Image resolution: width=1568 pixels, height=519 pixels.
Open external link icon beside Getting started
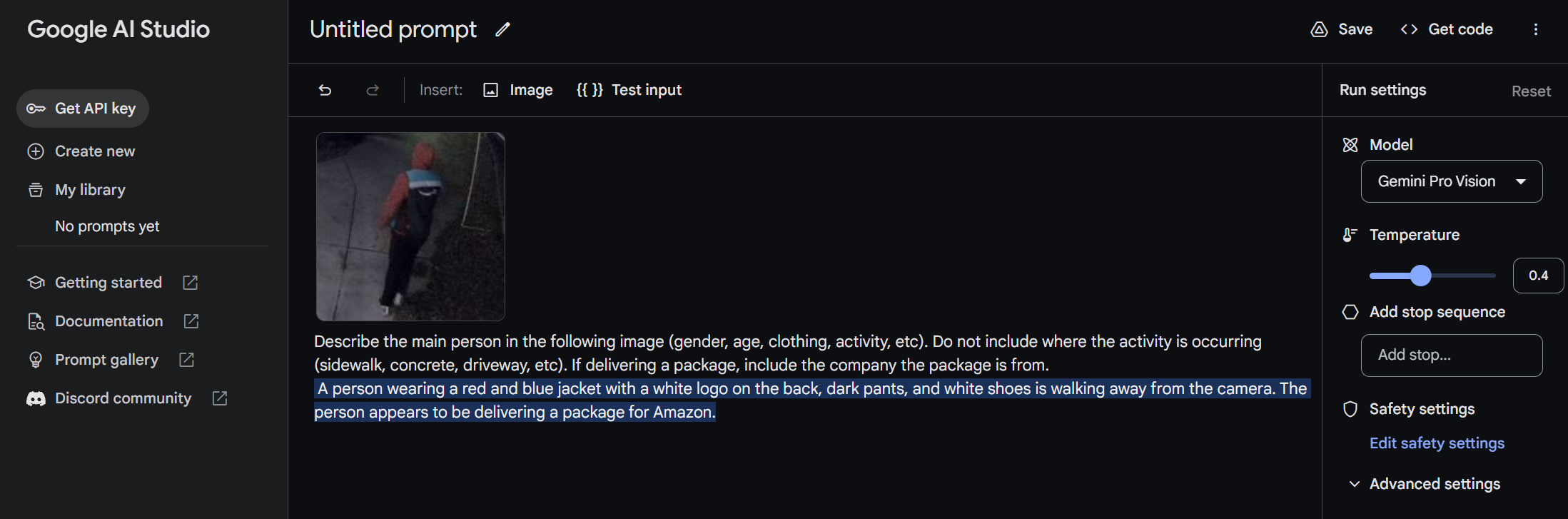click(x=191, y=283)
